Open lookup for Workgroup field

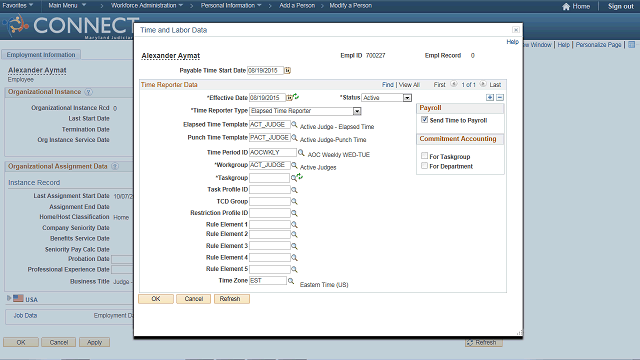pyautogui.click(x=294, y=165)
